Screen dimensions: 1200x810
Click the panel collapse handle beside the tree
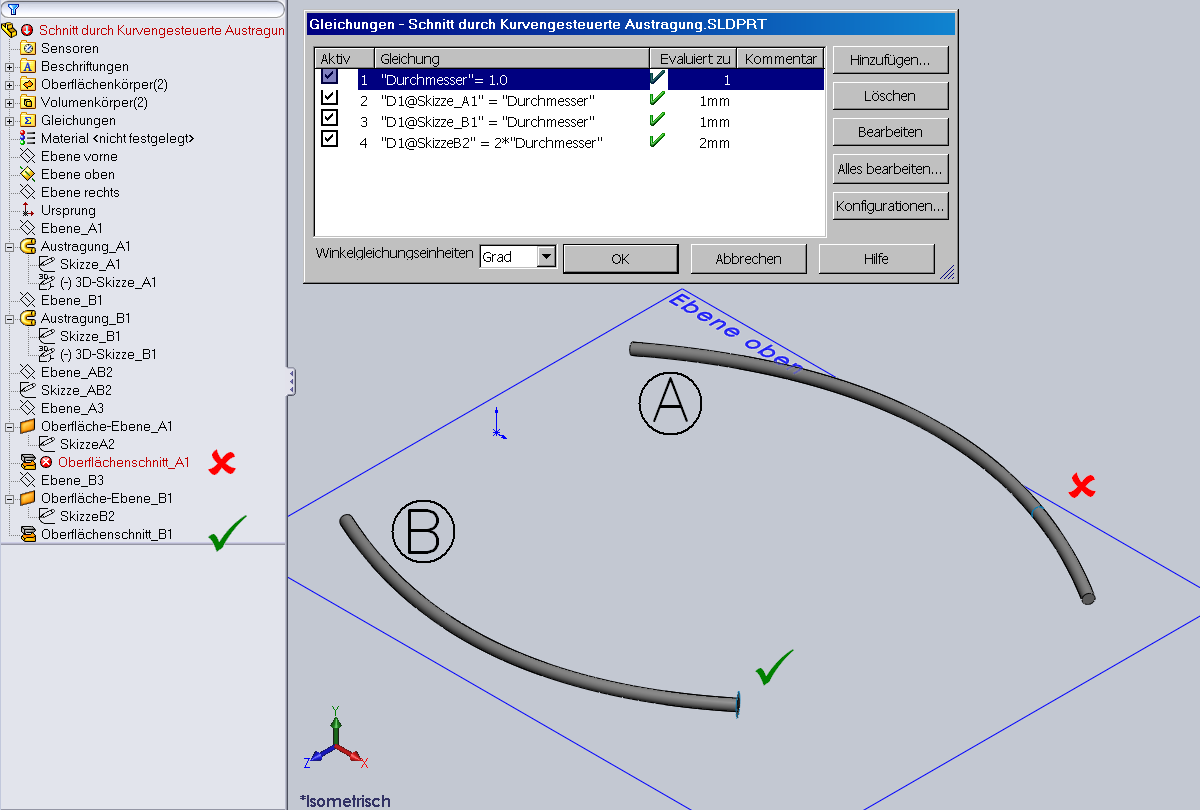(291, 381)
